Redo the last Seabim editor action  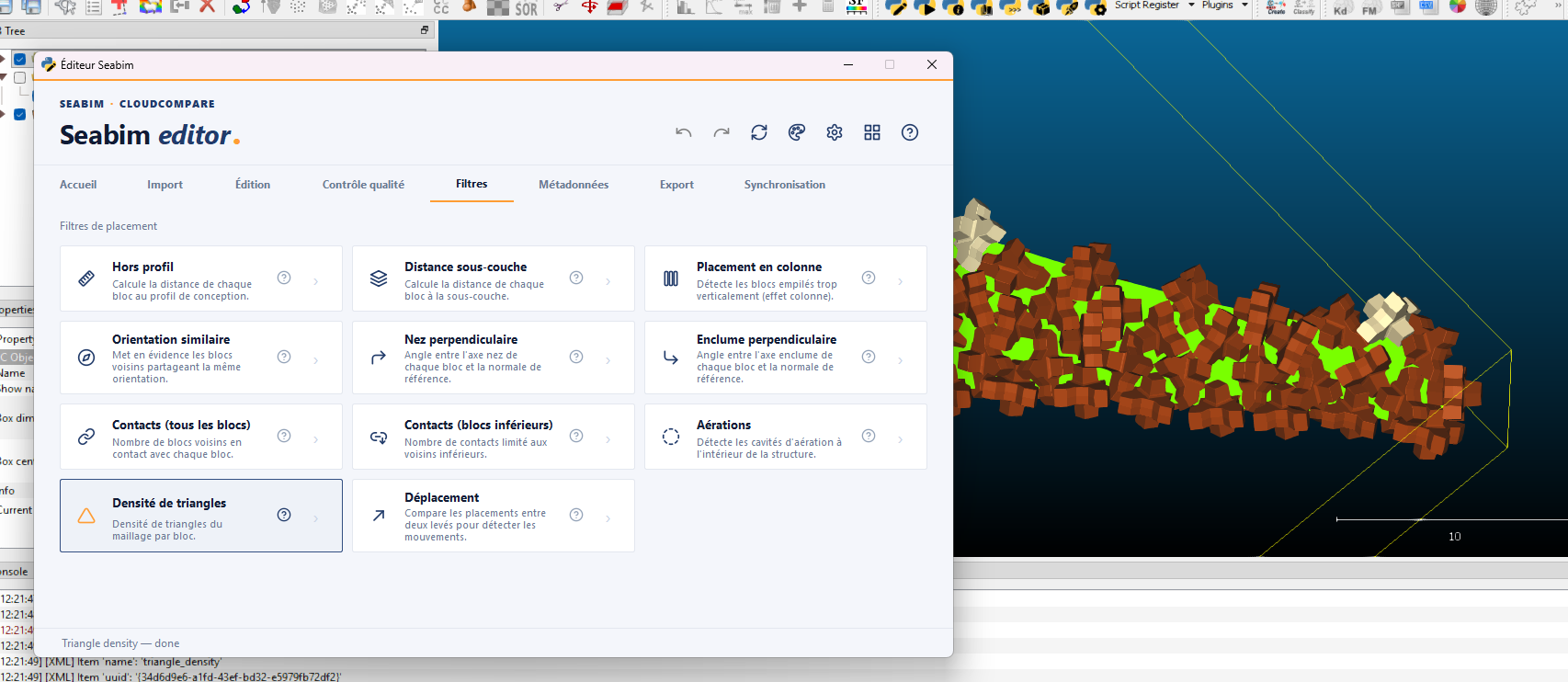tap(722, 132)
